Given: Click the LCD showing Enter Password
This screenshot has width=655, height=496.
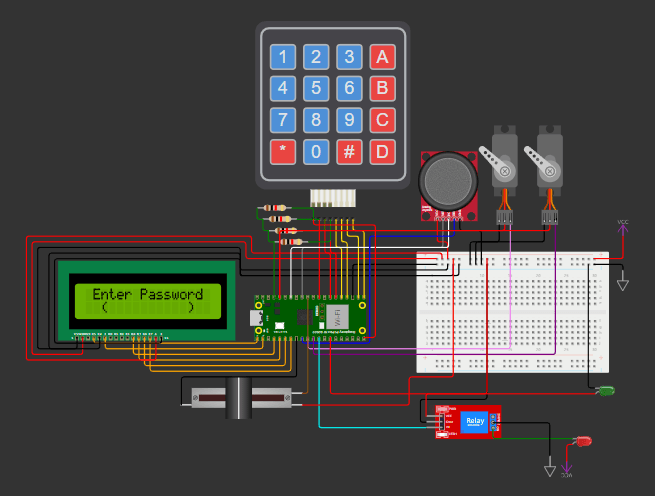Looking at the screenshot, I should pos(147,299).
